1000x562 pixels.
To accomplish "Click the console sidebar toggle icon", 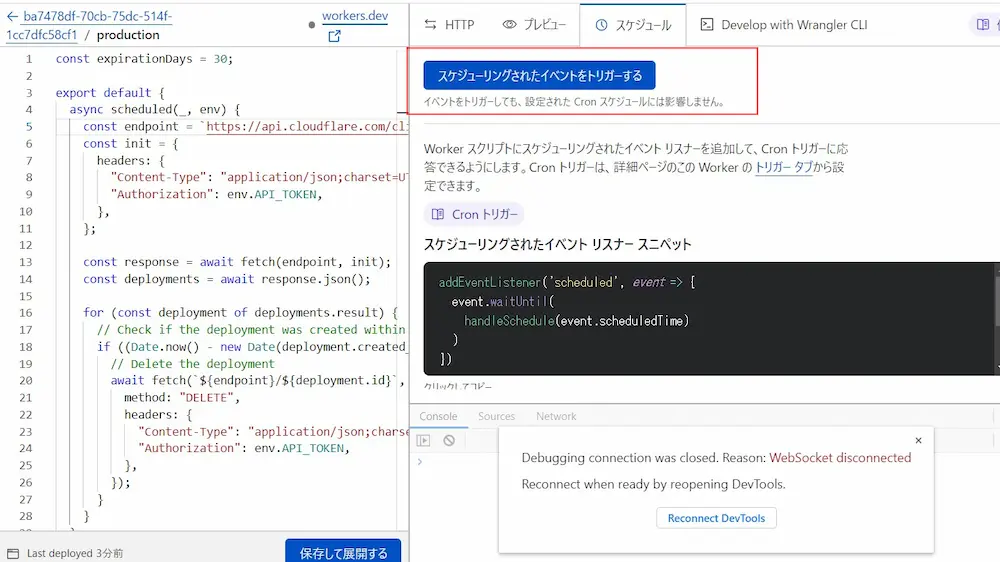I will (x=424, y=440).
